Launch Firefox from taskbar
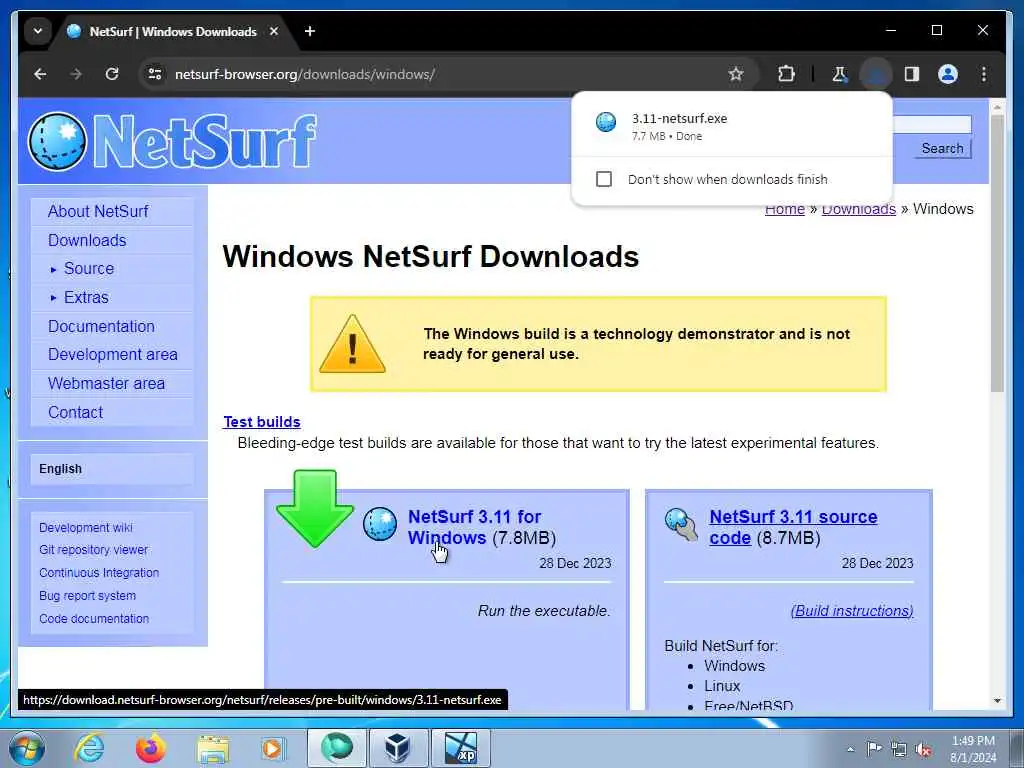 pyautogui.click(x=150, y=748)
